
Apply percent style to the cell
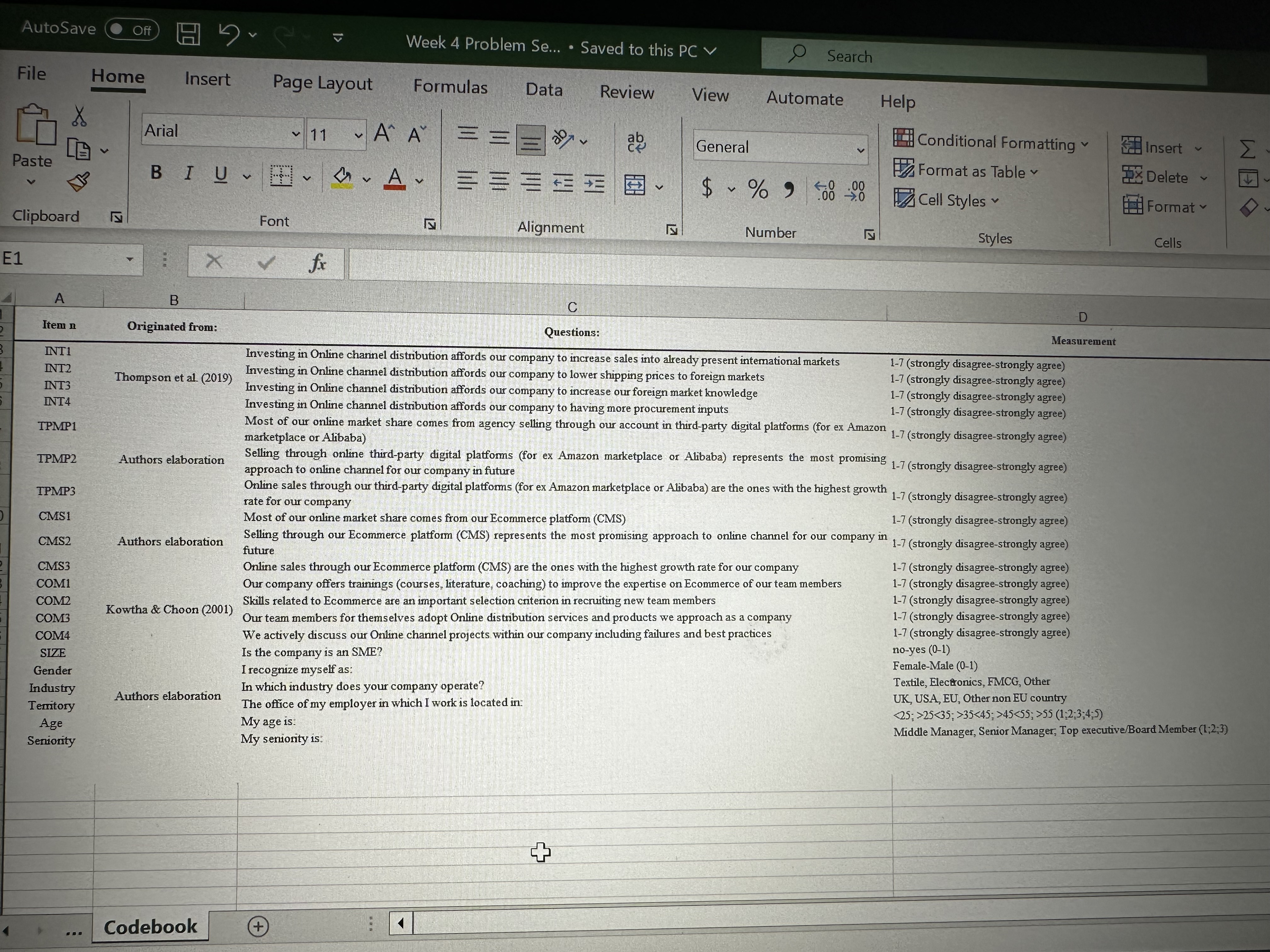point(758,190)
